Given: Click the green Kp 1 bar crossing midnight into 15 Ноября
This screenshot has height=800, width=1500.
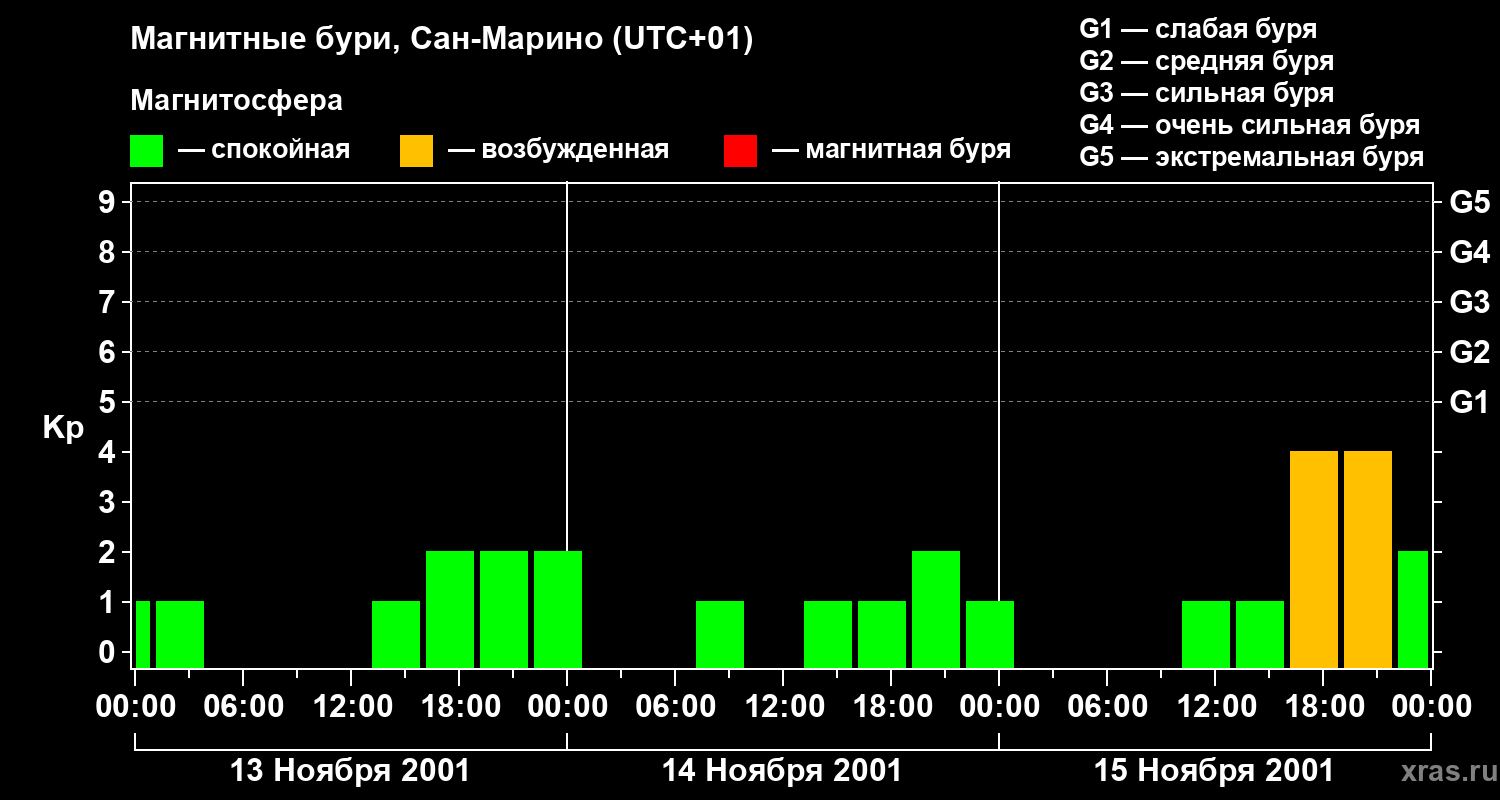Looking at the screenshot, I should 990,634.
